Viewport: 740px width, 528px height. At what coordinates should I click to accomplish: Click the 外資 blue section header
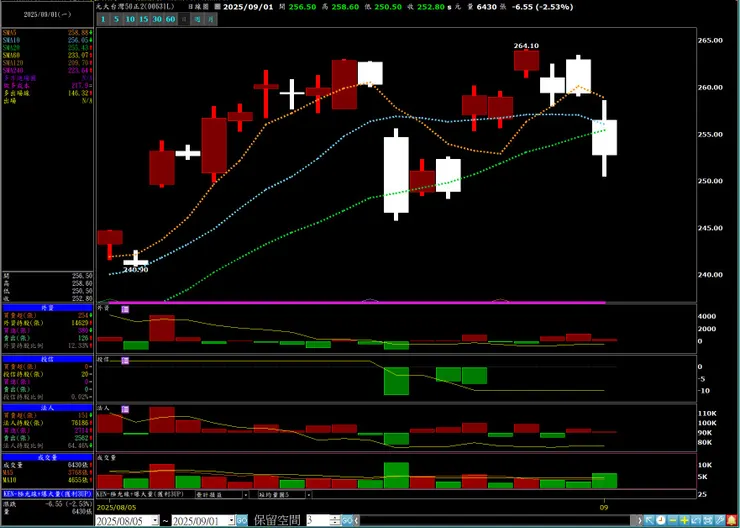point(47,308)
